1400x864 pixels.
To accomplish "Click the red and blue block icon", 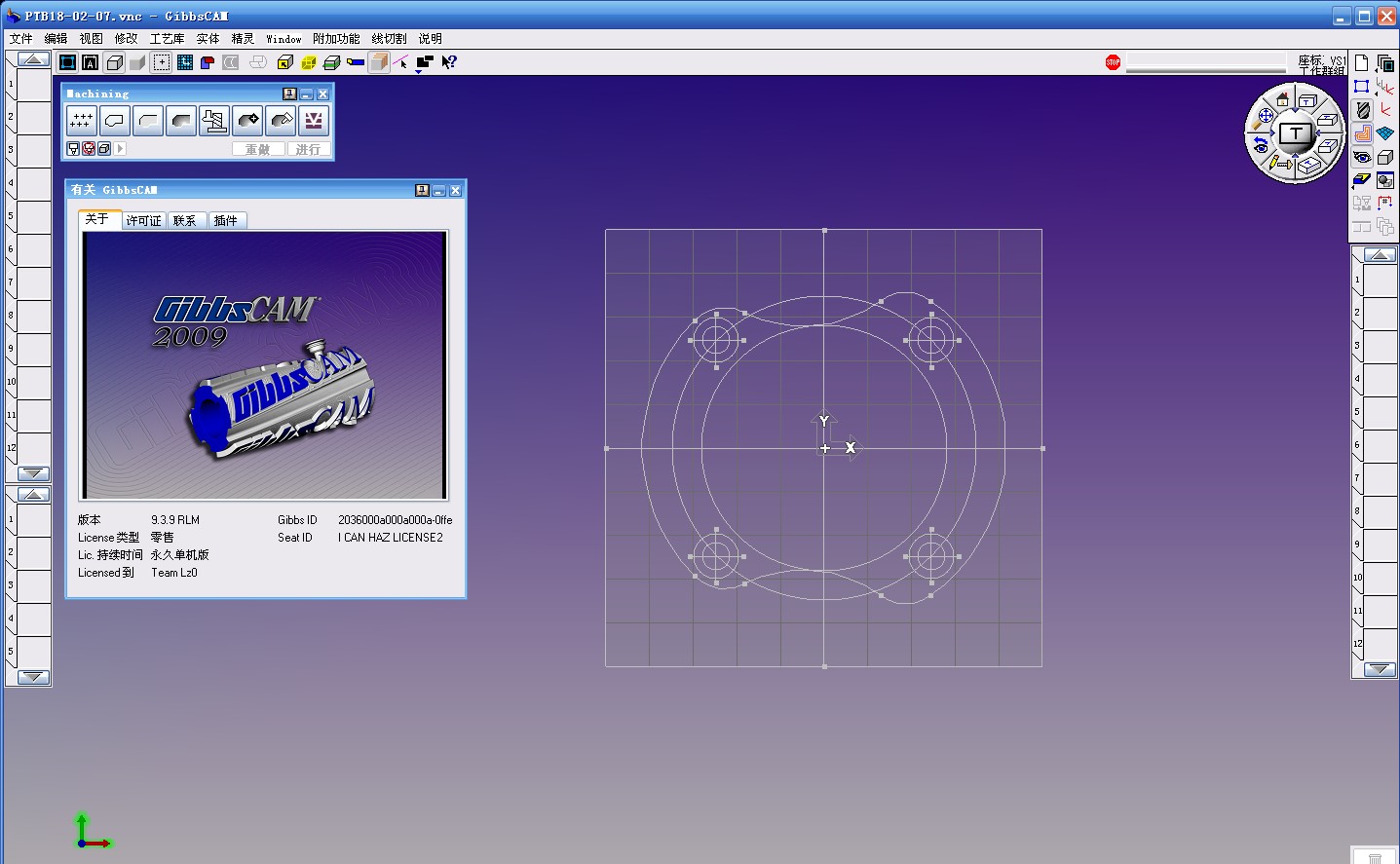I will pos(208,62).
